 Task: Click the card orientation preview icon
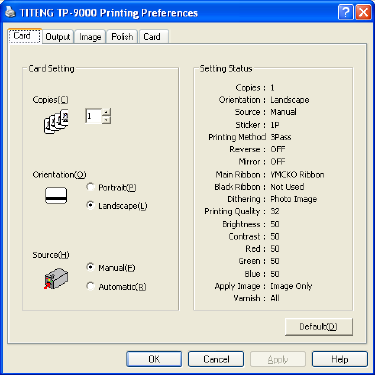point(56,195)
